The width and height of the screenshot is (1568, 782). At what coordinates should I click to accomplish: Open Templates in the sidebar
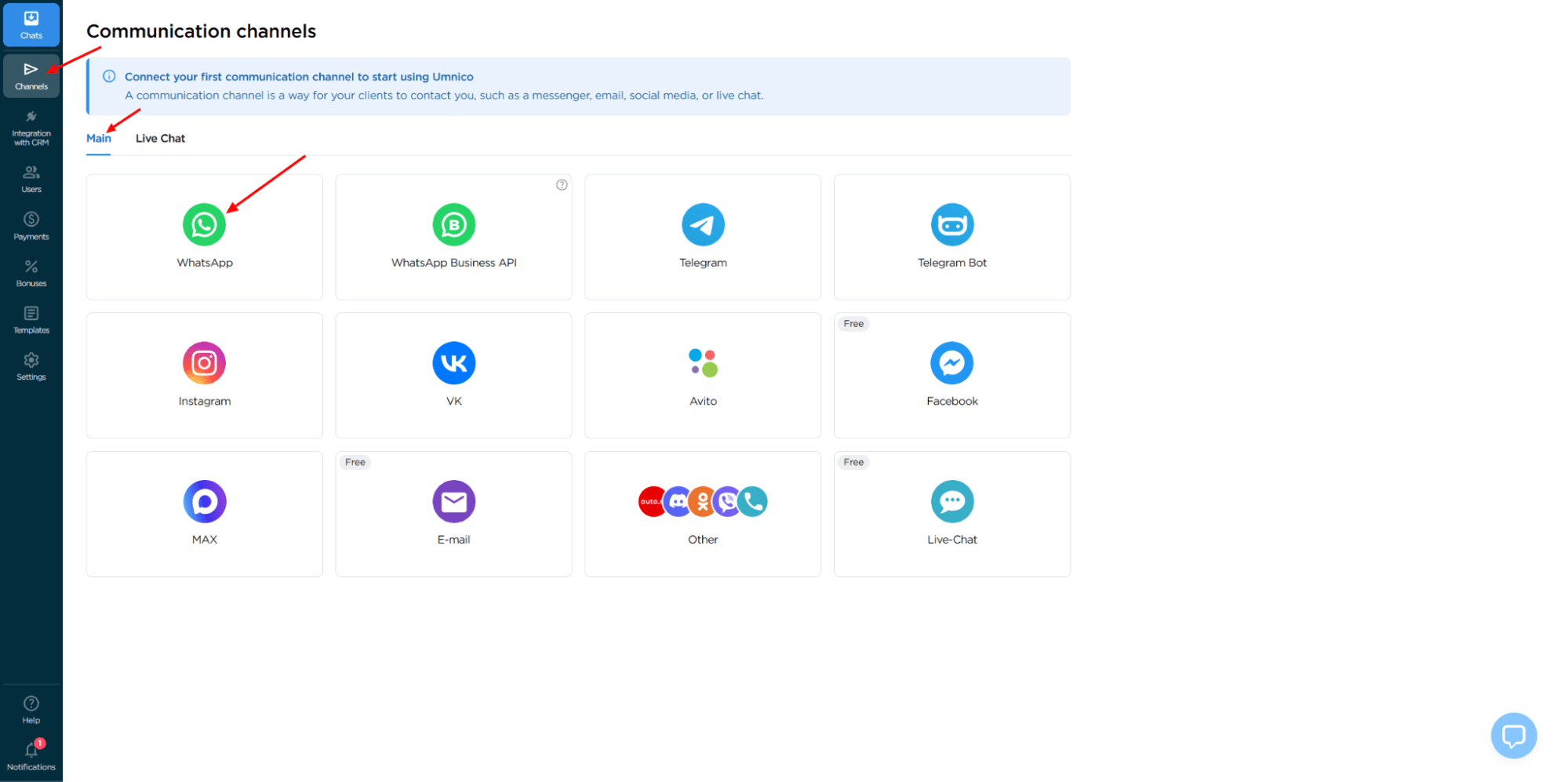pyautogui.click(x=31, y=320)
